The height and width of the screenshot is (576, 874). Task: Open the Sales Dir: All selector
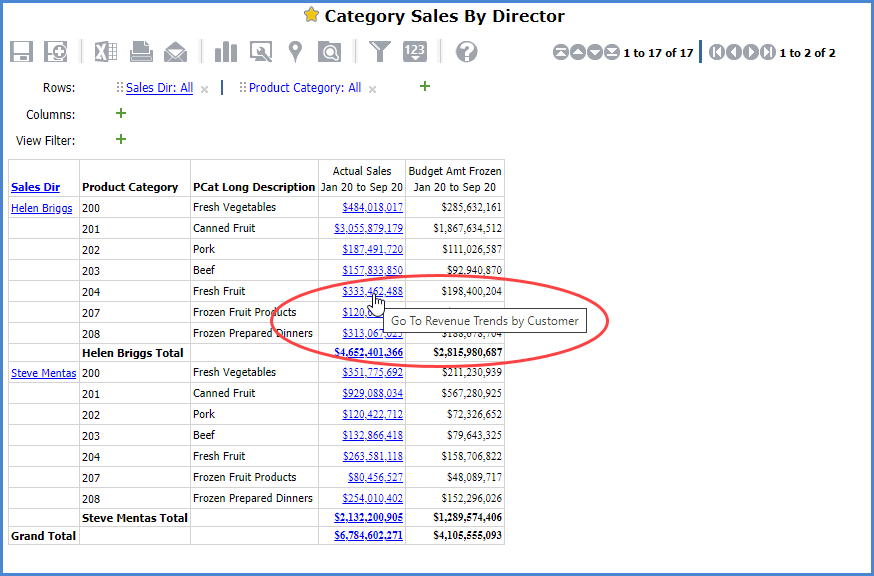(159, 88)
